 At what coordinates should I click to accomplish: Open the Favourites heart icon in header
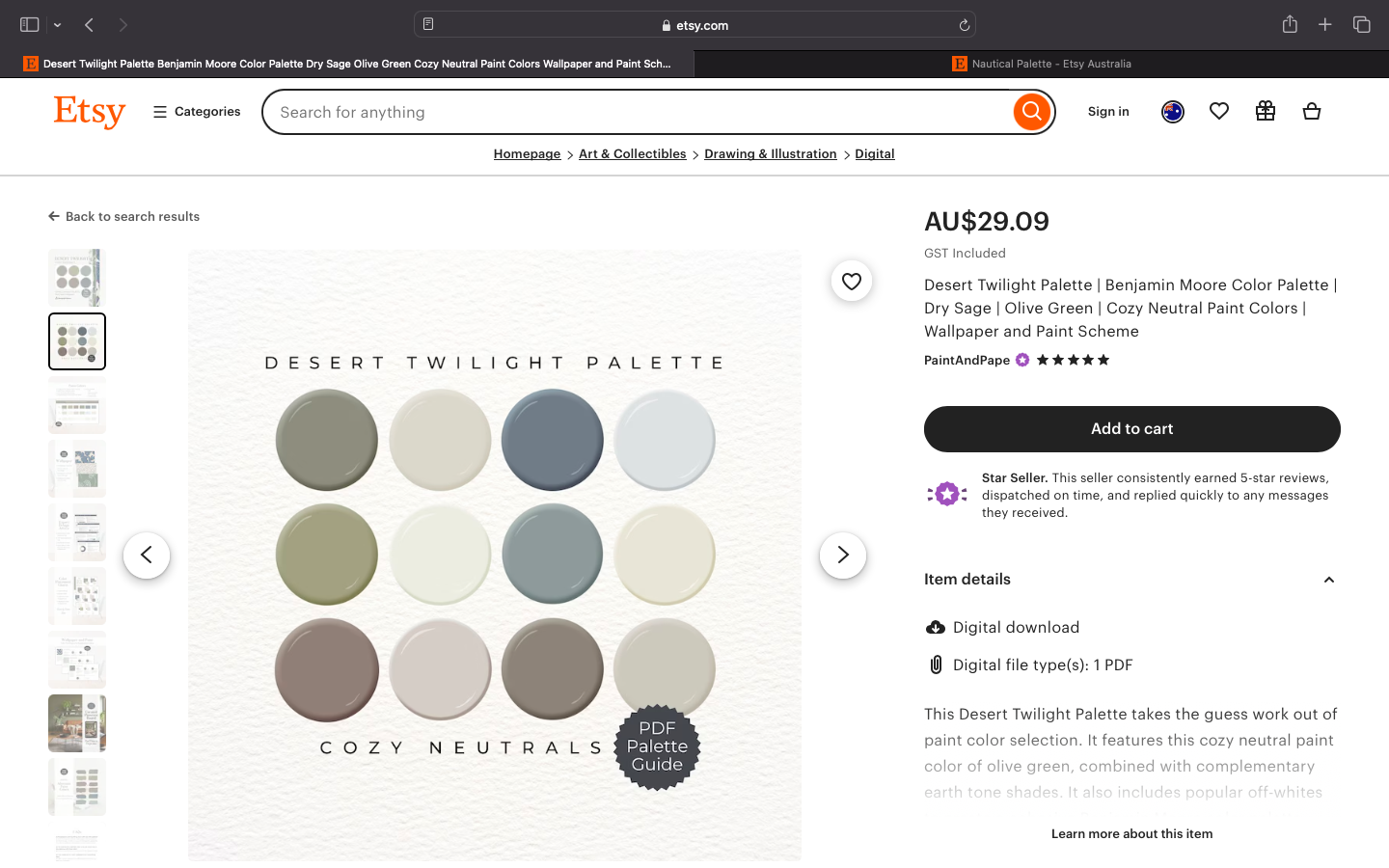click(x=1219, y=112)
